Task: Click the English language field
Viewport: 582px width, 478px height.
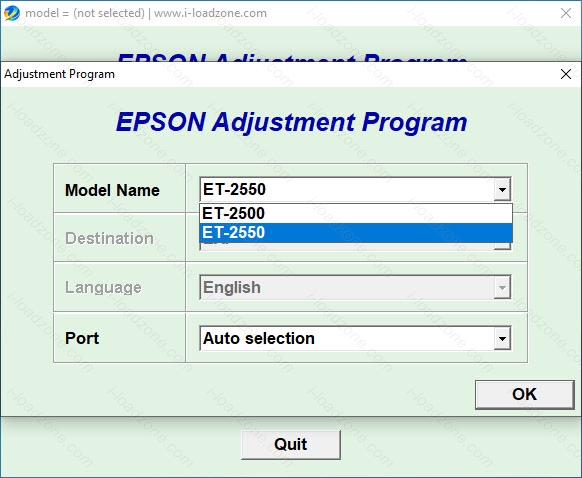Action: (x=355, y=287)
